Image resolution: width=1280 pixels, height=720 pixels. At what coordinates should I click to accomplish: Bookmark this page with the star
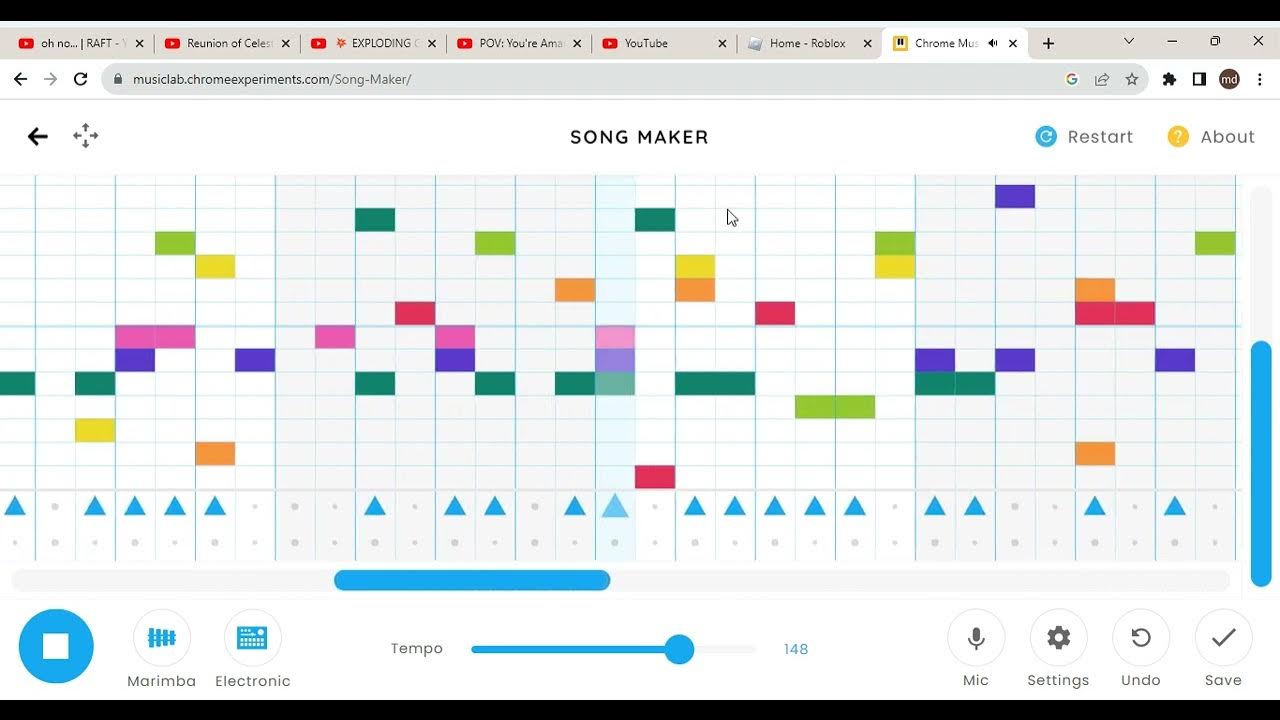pyautogui.click(x=1132, y=79)
